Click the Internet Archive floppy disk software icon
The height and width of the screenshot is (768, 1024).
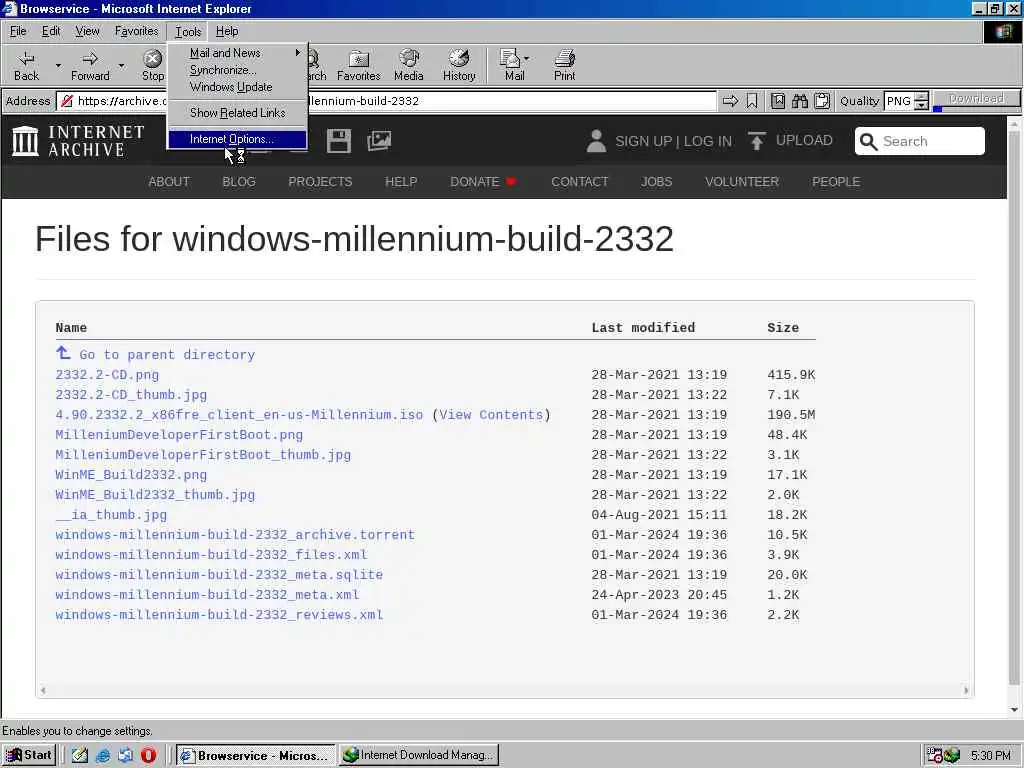point(339,141)
